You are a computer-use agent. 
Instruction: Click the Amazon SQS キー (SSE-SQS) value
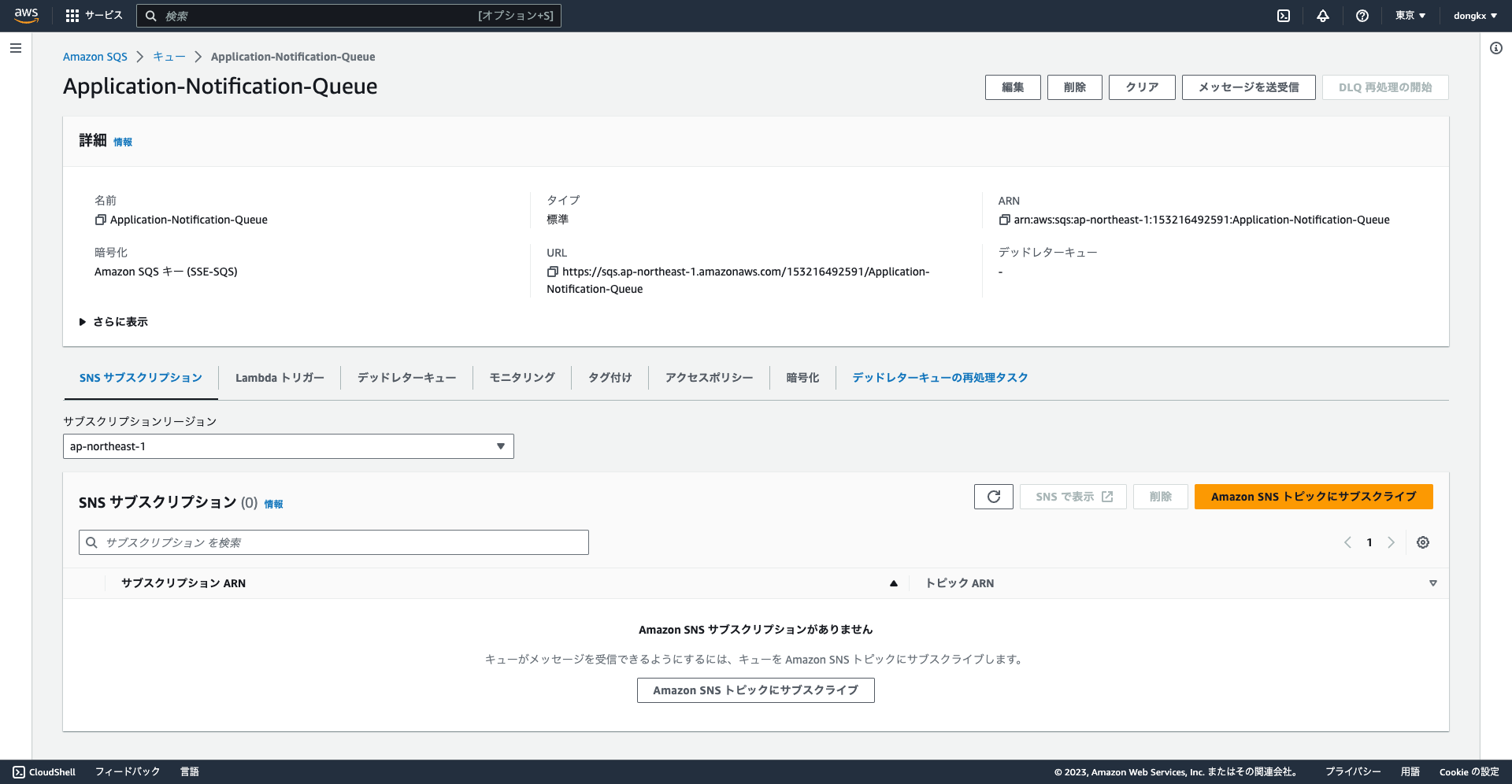[166, 272]
